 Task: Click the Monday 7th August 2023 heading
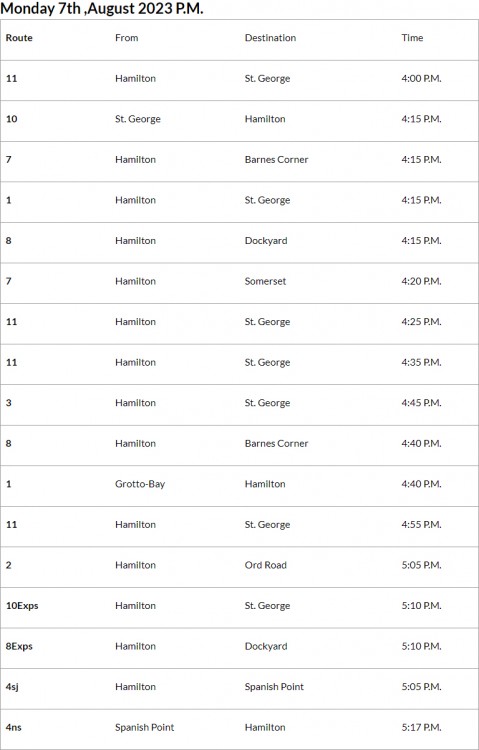tap(102, 9)
